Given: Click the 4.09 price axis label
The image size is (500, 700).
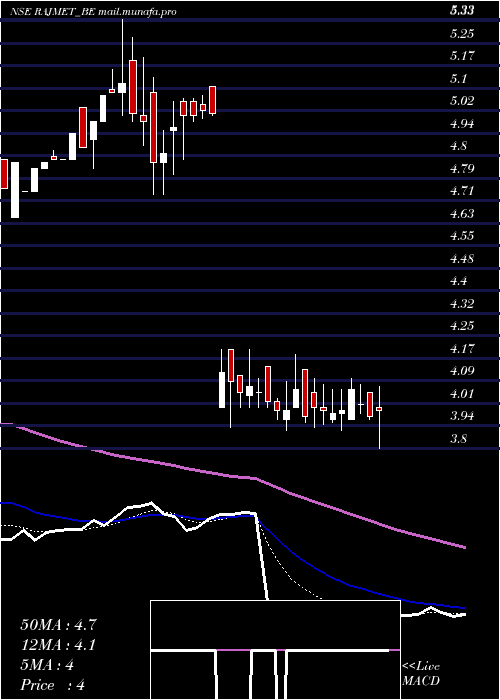Looking at the screenshot, I should [462, 371].
